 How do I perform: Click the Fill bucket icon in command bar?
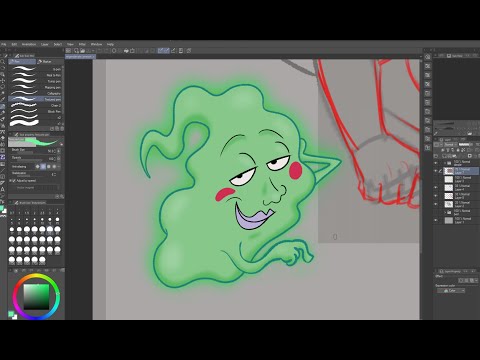click(x=126, y=51)
